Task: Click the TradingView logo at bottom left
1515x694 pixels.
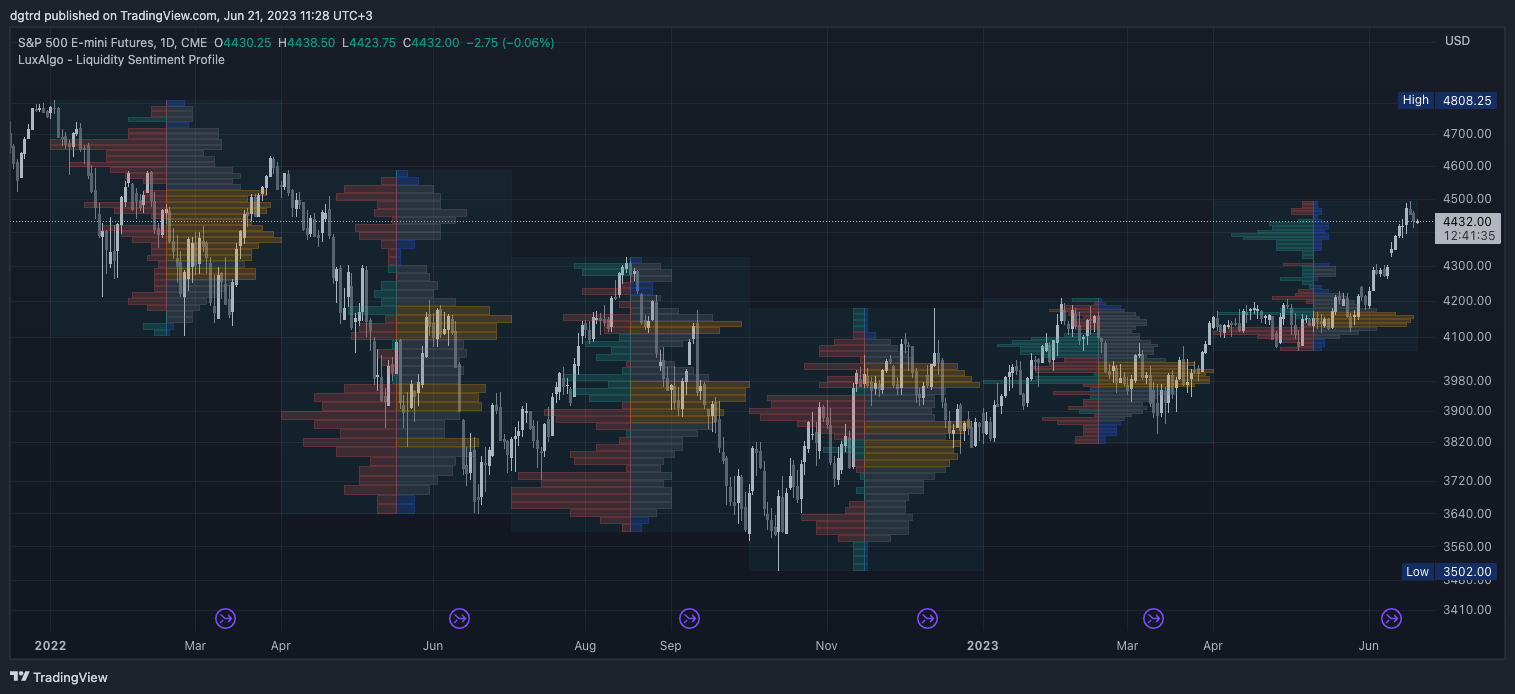Action: (59, 677)
